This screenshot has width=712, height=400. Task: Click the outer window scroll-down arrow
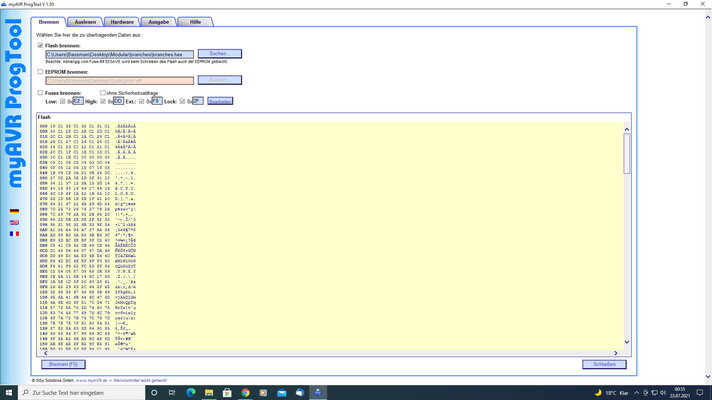[708, 376]
